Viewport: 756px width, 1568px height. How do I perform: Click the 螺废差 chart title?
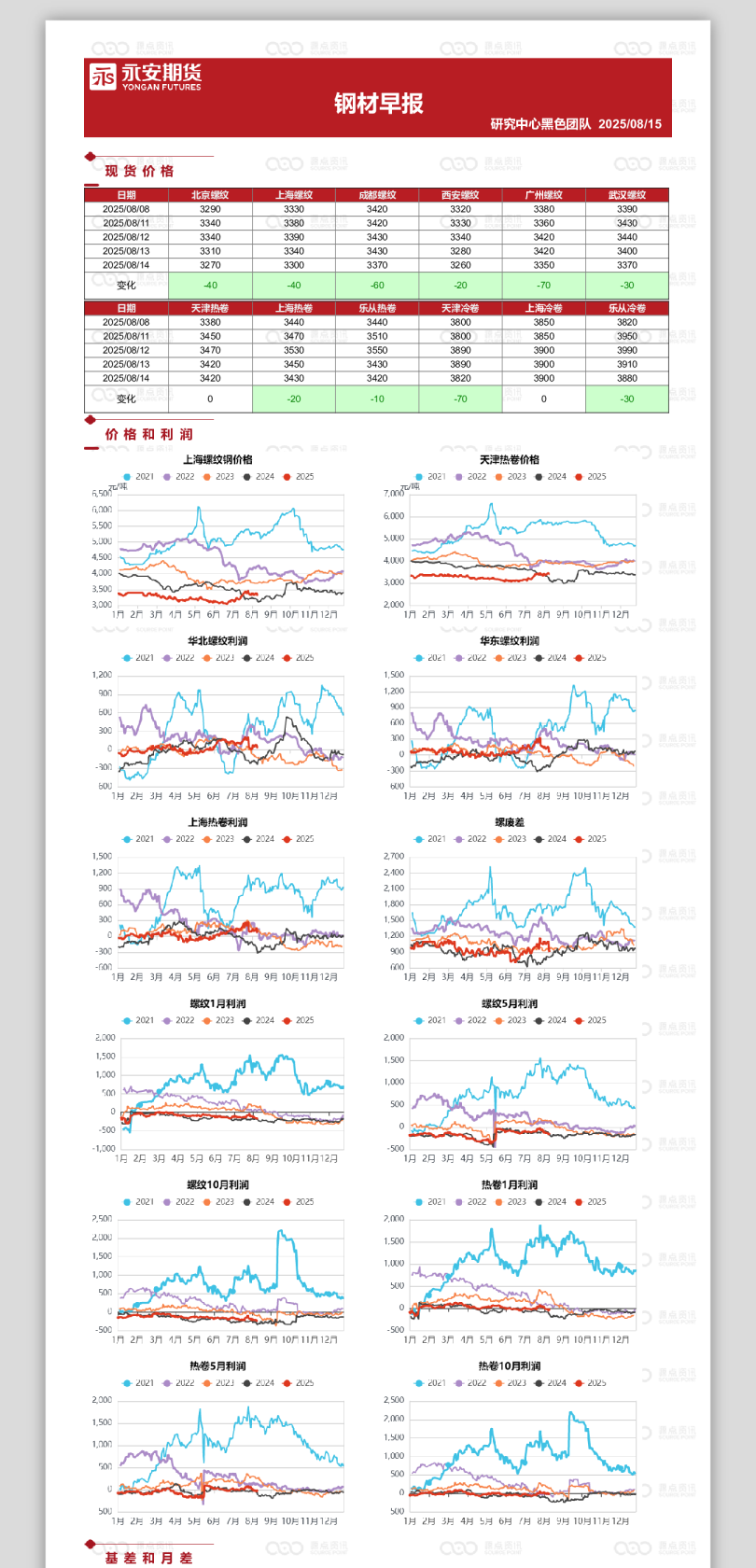[510, 822]
